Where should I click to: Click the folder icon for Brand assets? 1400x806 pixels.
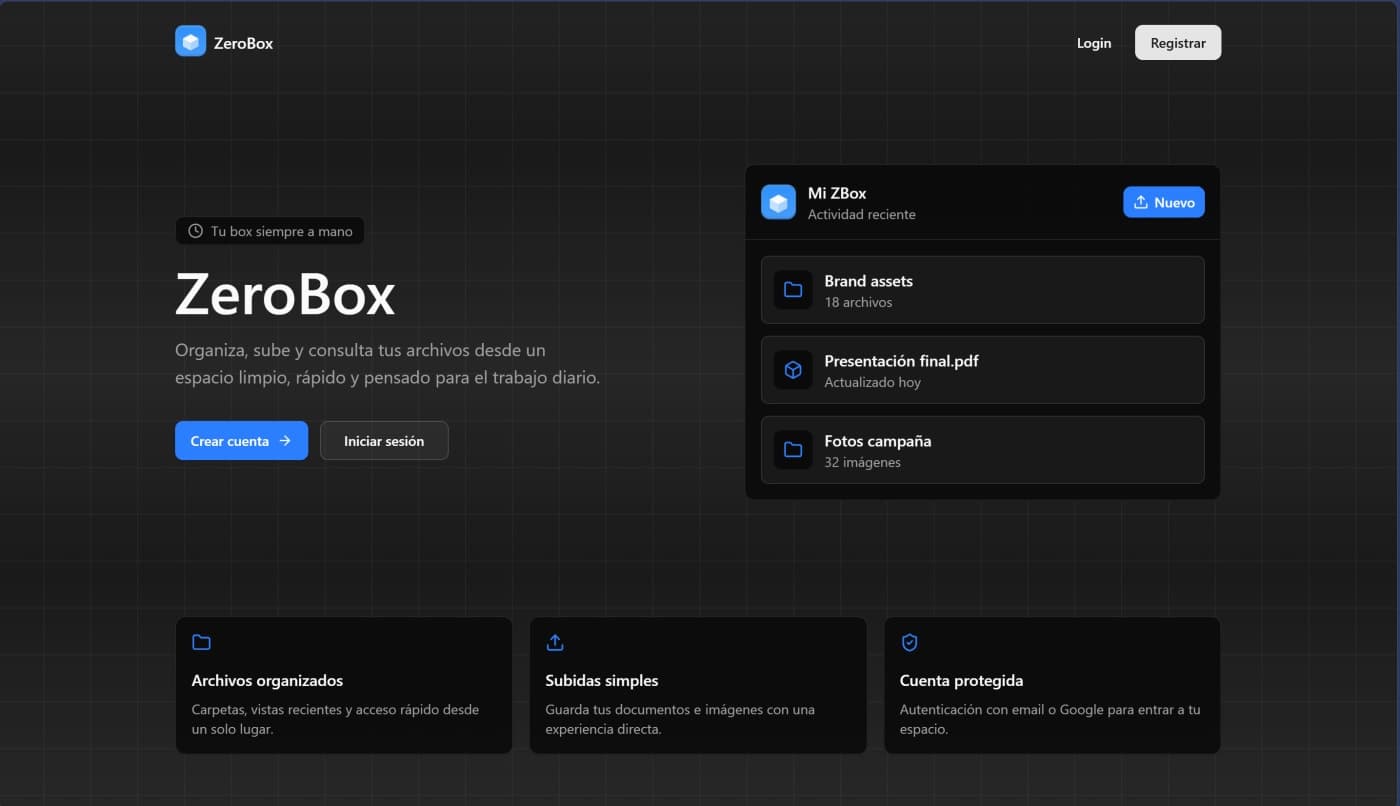pyautogui.click(x=793, y=290)
